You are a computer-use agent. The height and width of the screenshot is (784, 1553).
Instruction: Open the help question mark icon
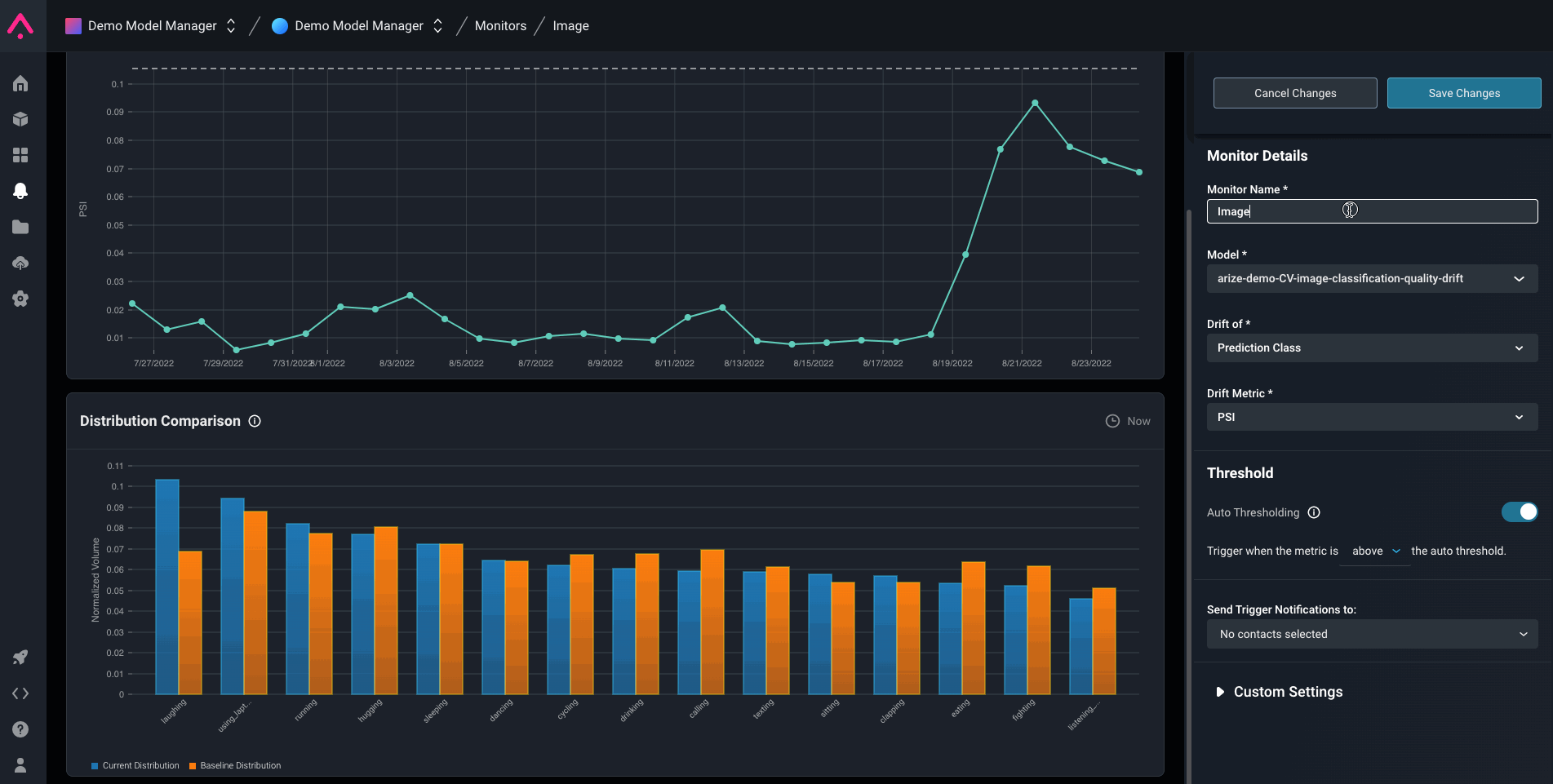point(20,729)
